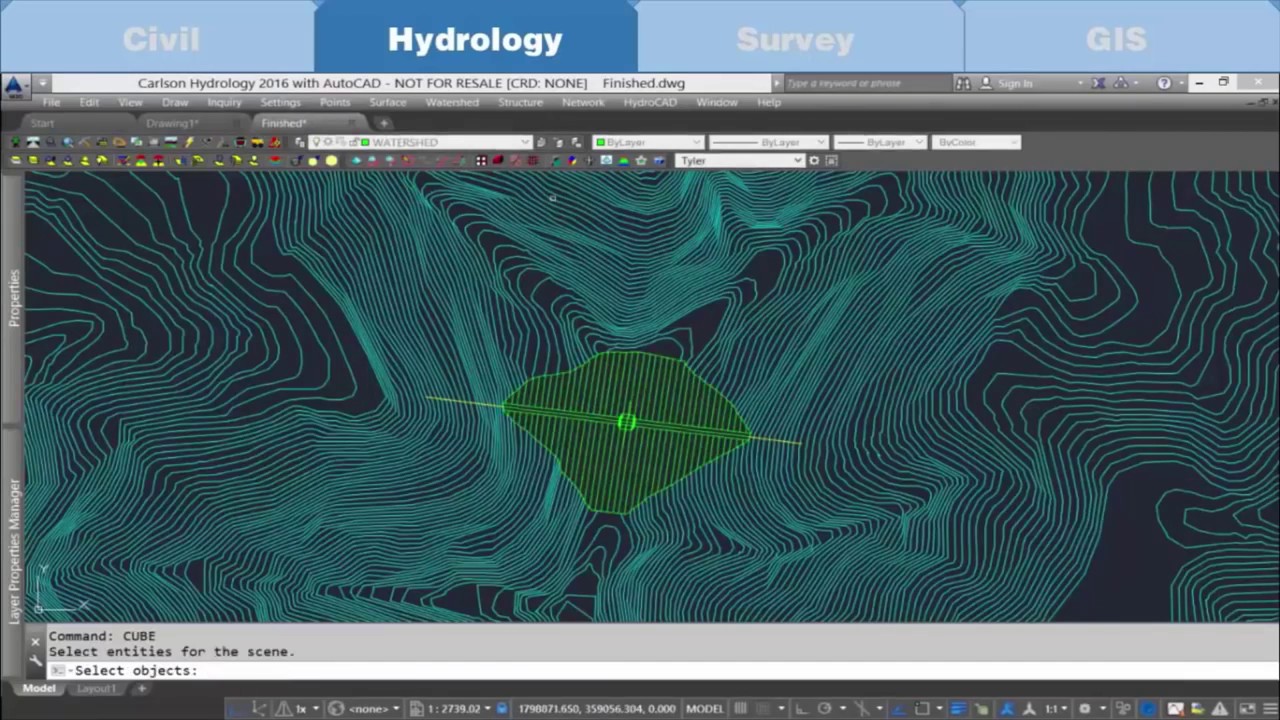Open the HydroCAD menu

pyautogui.click(x=650, y=102)
